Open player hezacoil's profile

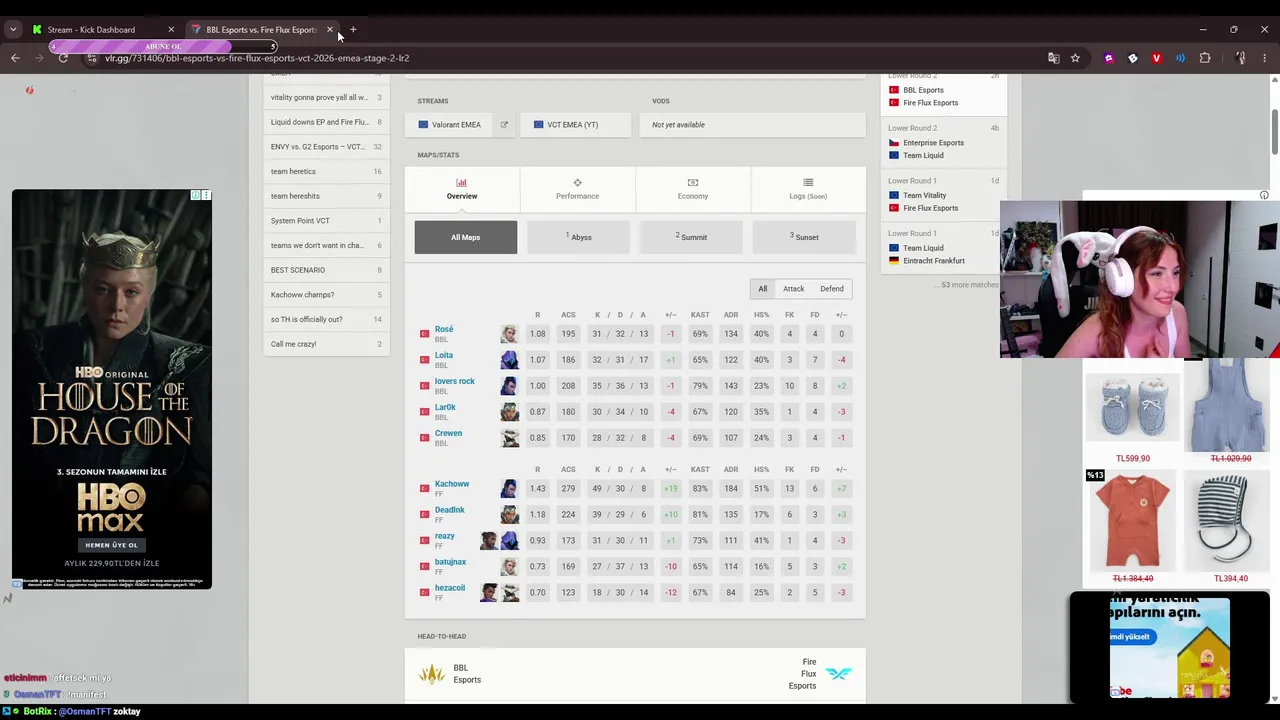450,588
